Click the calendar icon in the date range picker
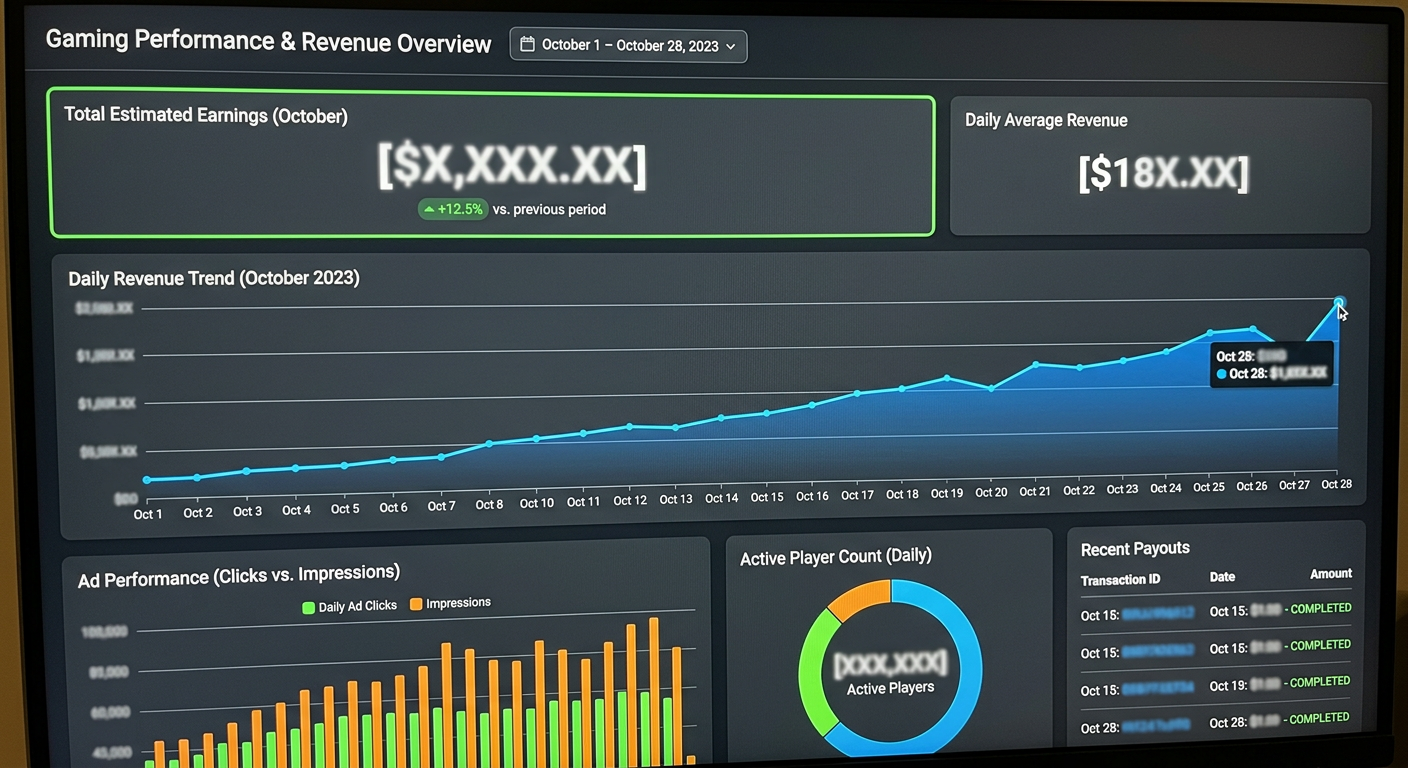This screenshot has width=1408, height=768. 528,45
